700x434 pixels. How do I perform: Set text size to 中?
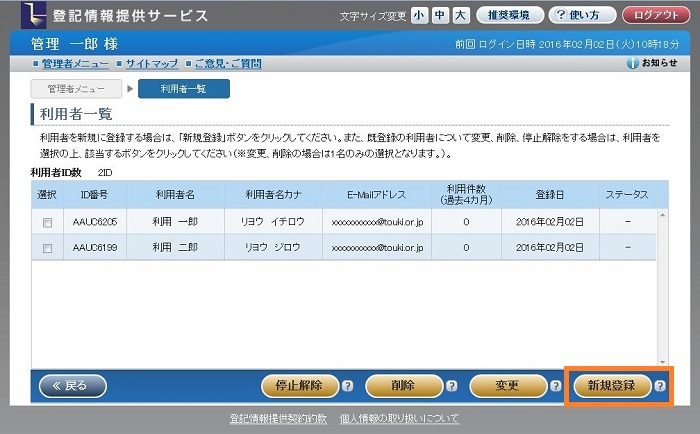pos(440,16)
